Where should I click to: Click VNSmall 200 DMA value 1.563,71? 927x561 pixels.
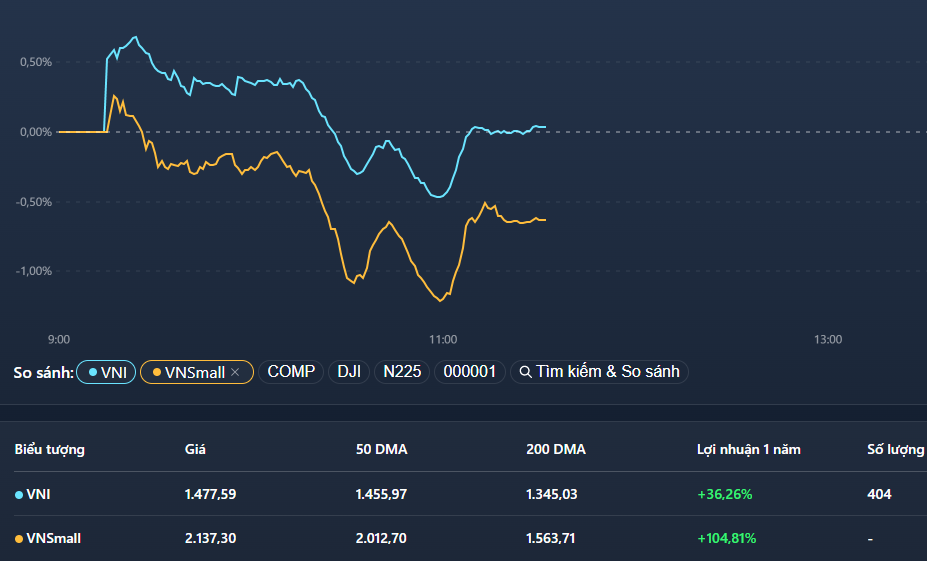[x=550, y=539]
